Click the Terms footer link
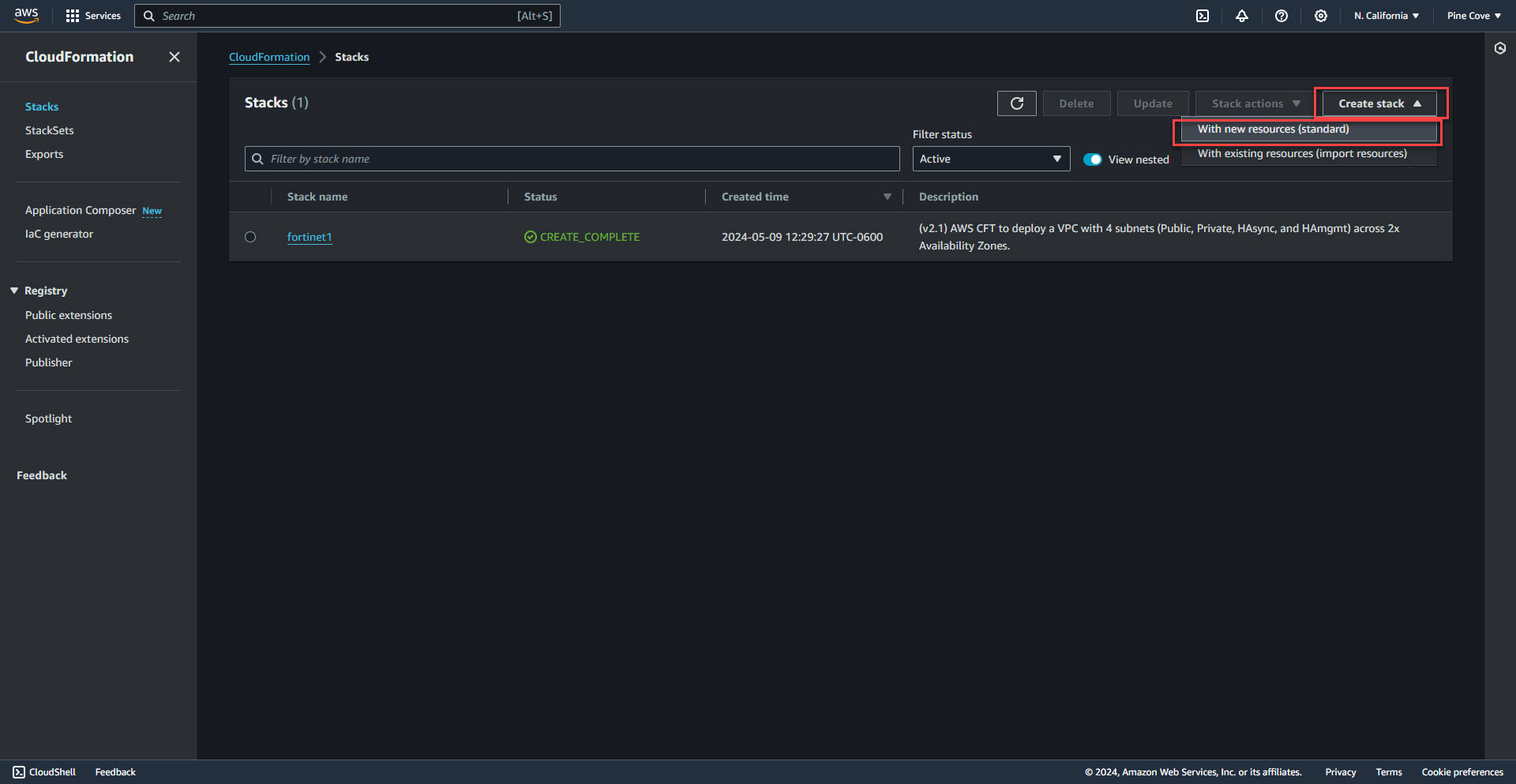The width and height of the screenshot is (1516, 784). 1389,772
